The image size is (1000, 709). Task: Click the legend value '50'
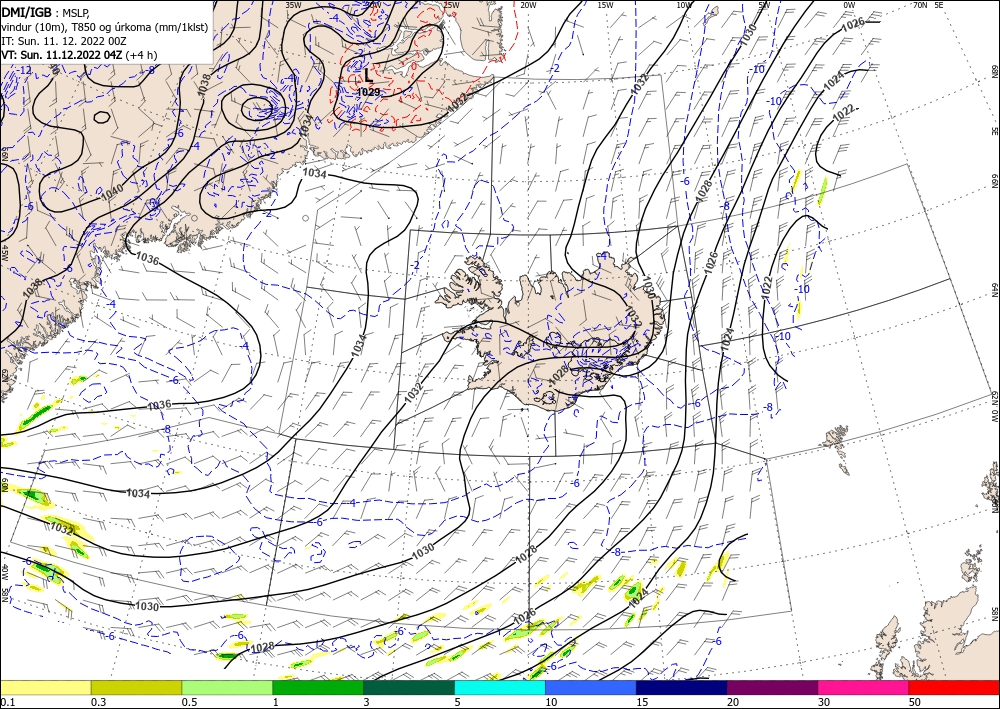tap(915, 702)
